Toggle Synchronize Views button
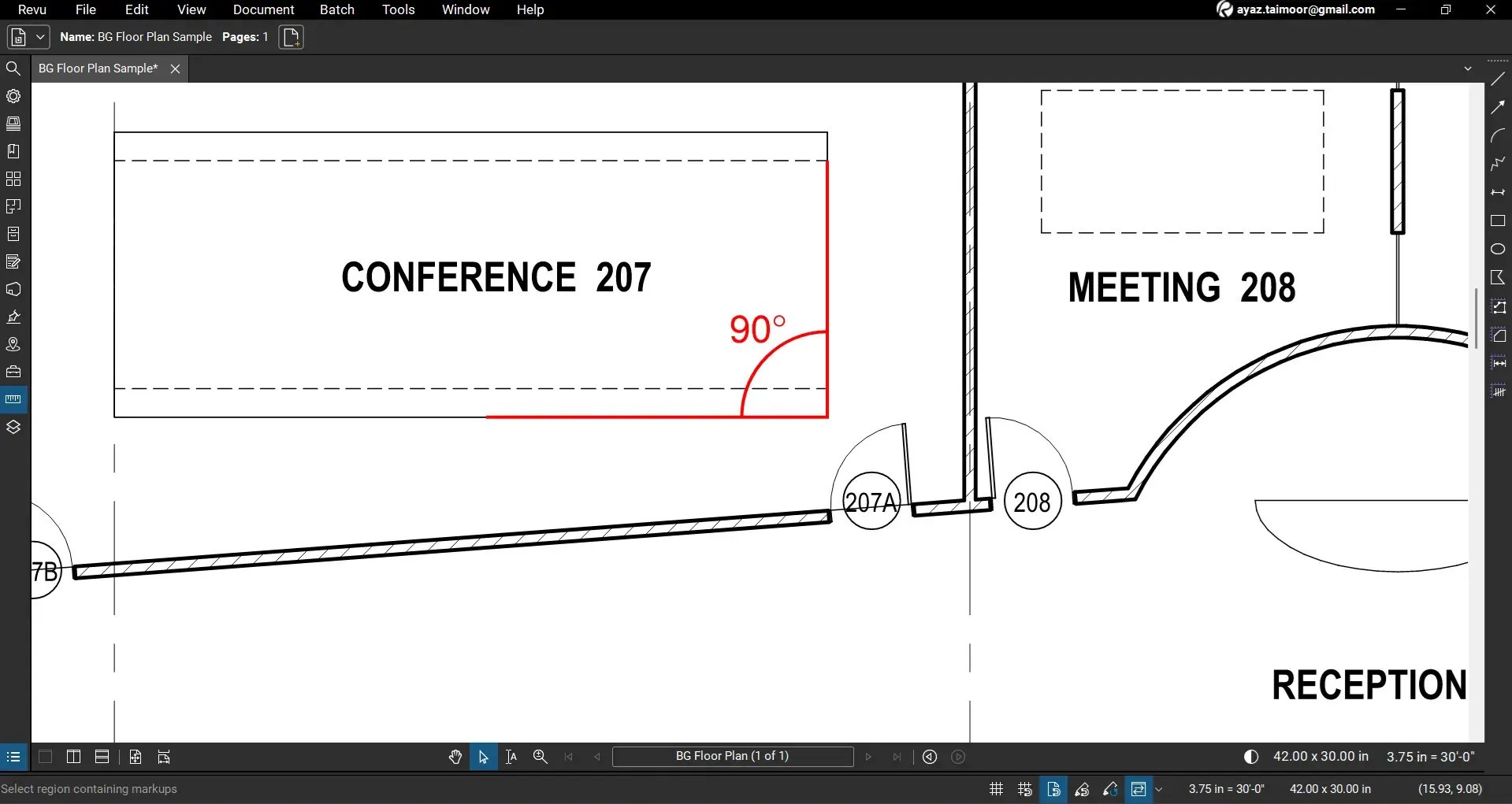Viewport: 1512px width, 804px height. point(1138,789)
